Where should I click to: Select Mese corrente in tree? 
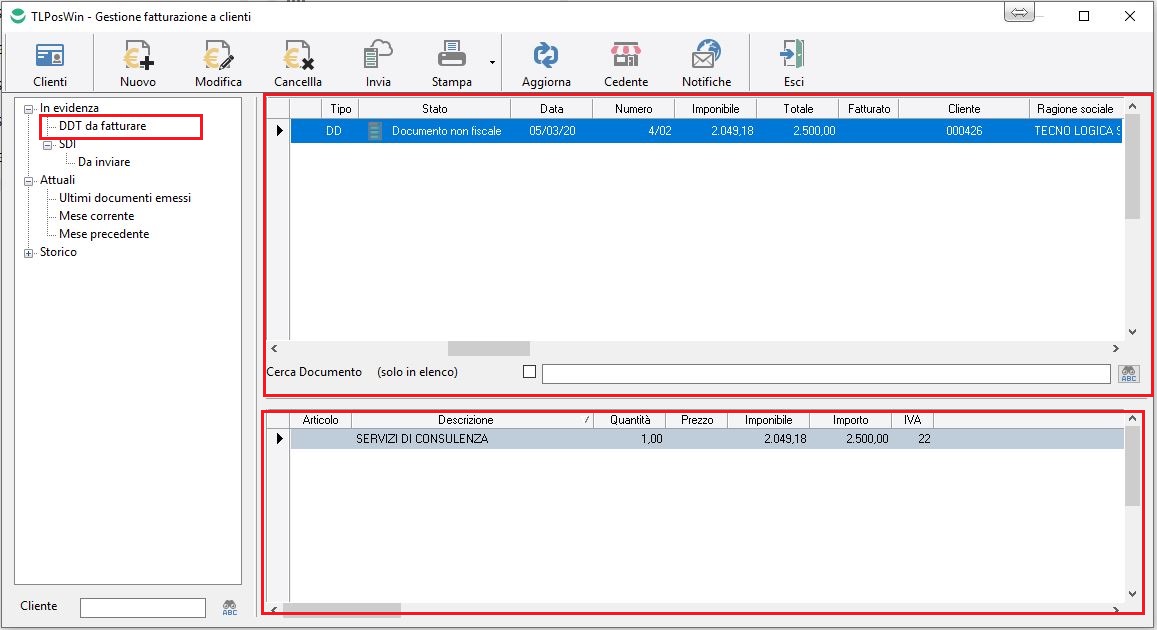point(96,216)
